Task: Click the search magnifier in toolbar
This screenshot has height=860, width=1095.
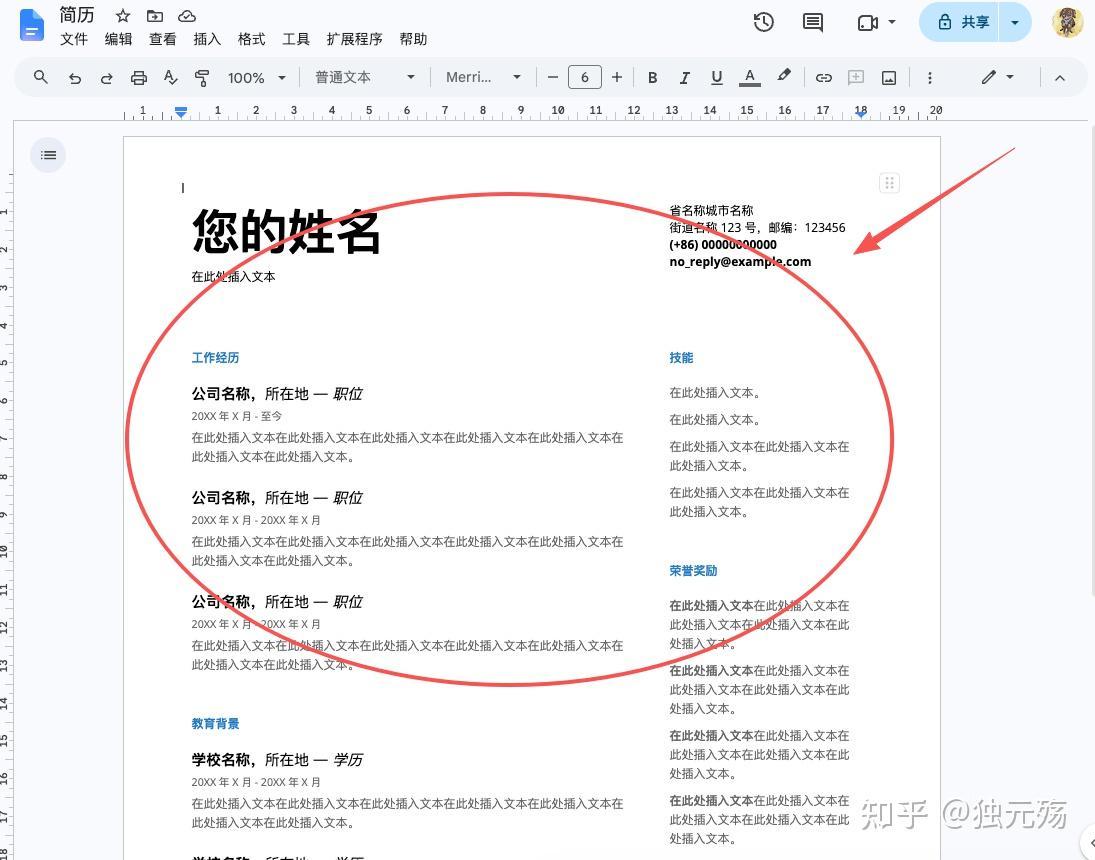Action: (x=41, y=77)
